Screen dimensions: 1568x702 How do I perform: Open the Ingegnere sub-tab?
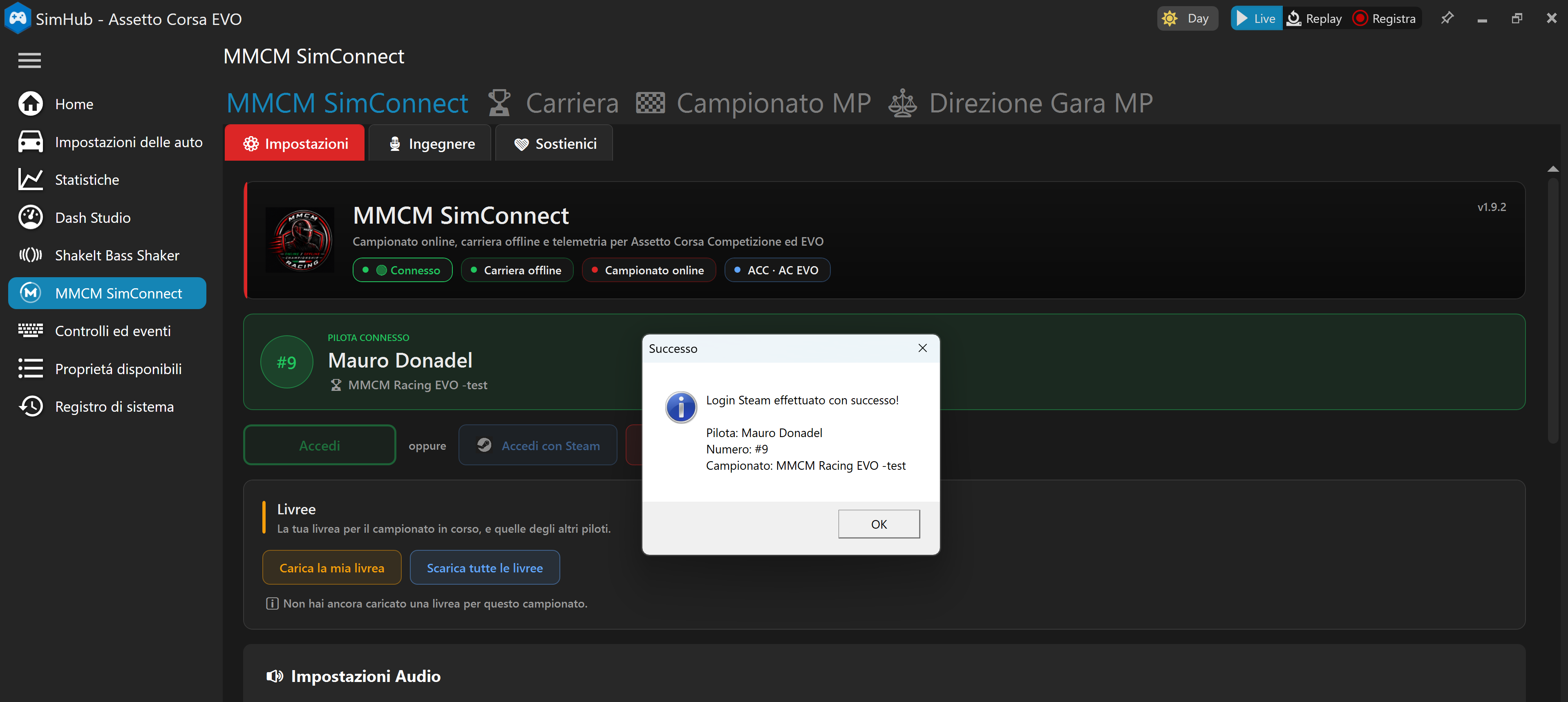pos(430,143)
